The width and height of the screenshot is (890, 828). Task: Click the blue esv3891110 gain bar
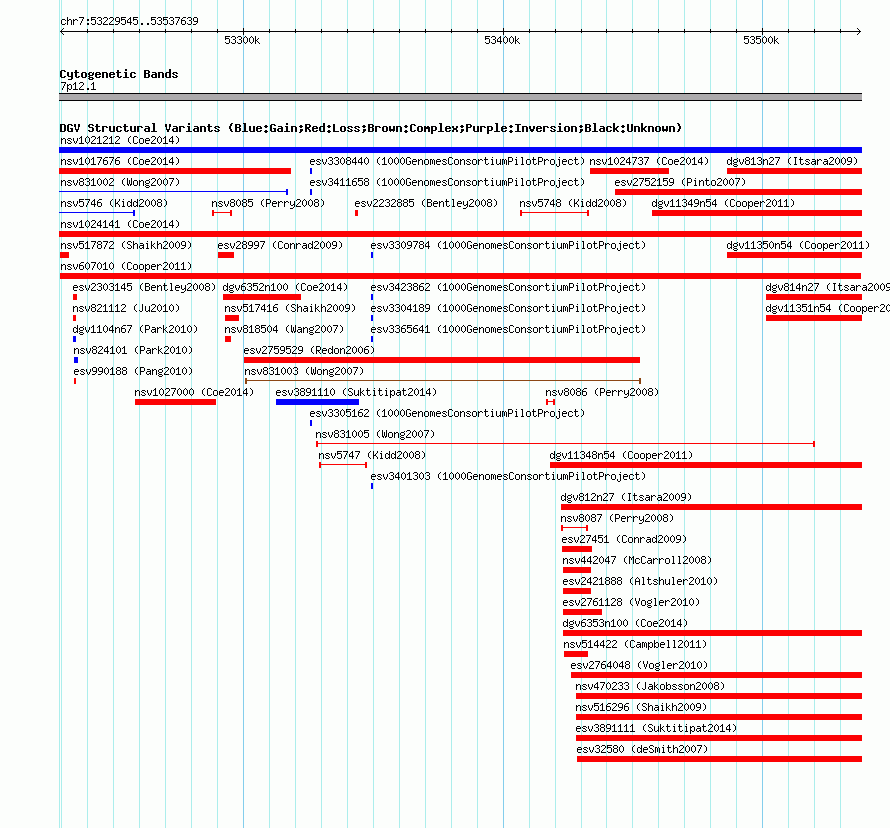click(x=317, y=402)
